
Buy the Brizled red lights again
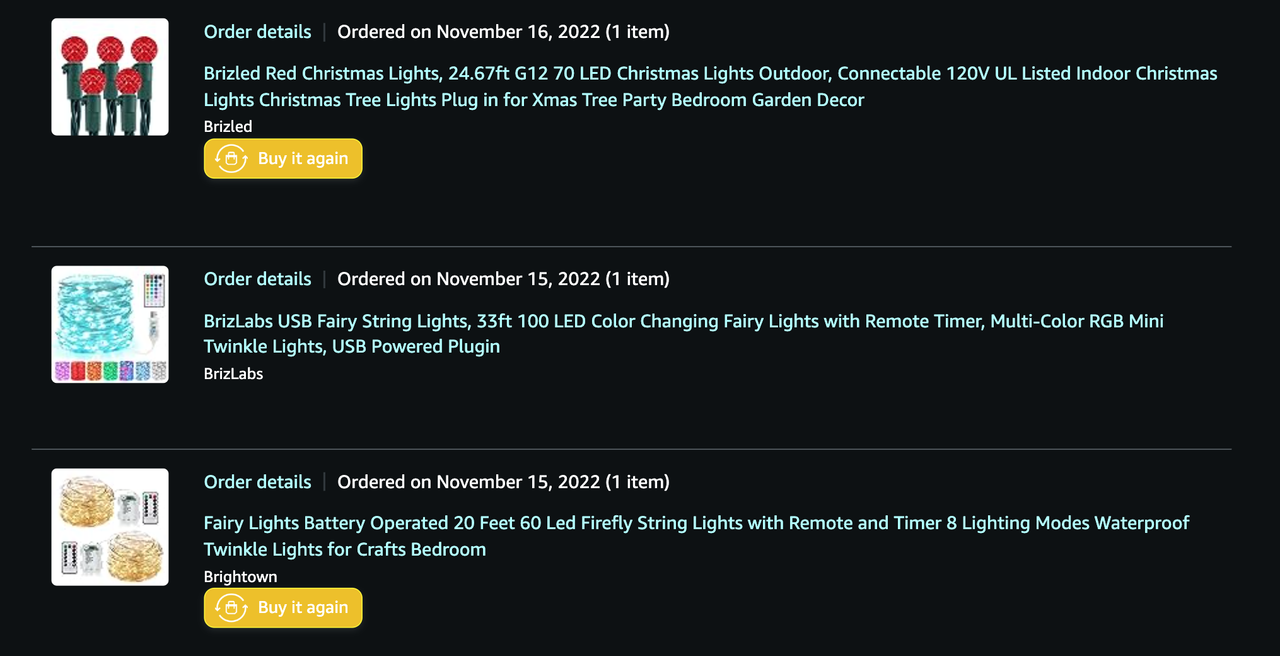coord(283,159)
